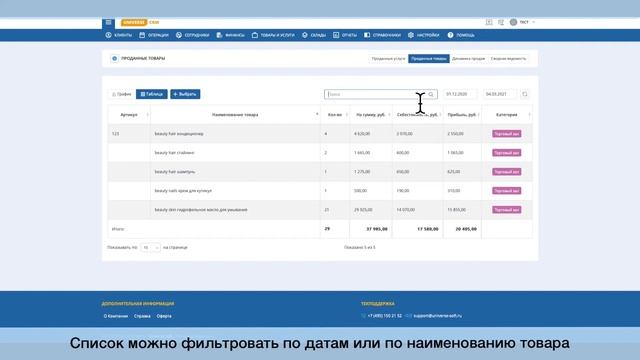Switch to the Сводная ведомость tab
Image resolution: width=640 pixels, height=360 pixels.
508,59
